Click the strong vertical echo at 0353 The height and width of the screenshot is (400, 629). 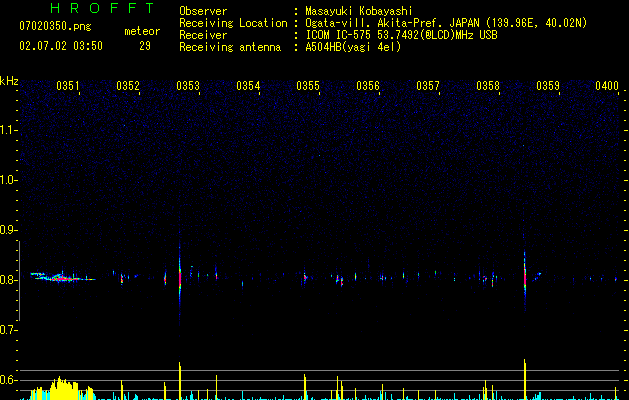pos(180,277)
